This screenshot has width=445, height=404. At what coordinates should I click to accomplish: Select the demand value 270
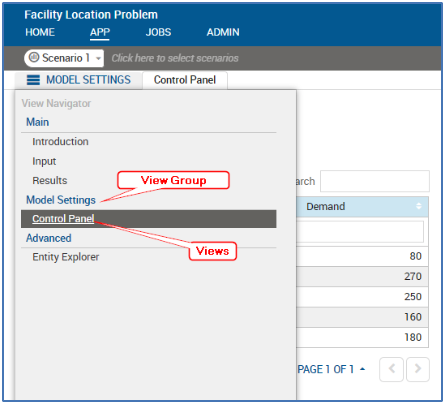pos(413,276)
